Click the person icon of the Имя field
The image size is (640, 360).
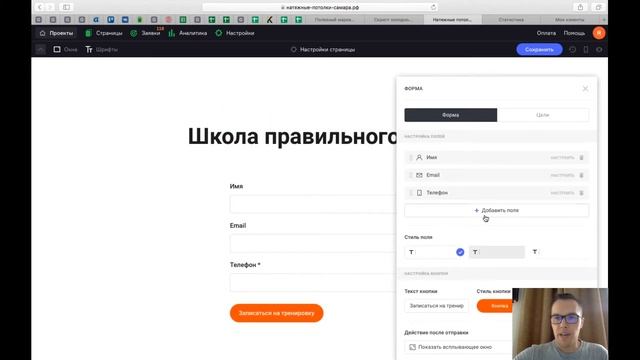pyautogui.click(x=419, y=158)
